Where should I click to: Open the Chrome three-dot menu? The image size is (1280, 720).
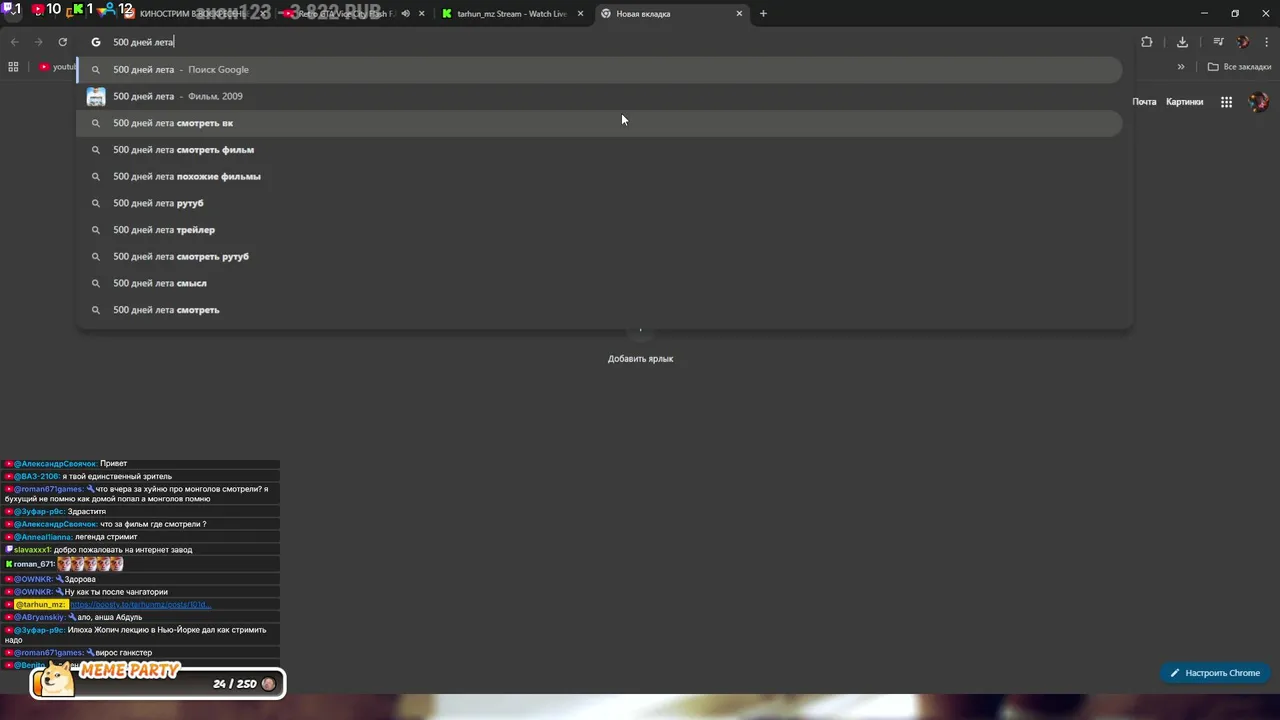(1267, 42)
